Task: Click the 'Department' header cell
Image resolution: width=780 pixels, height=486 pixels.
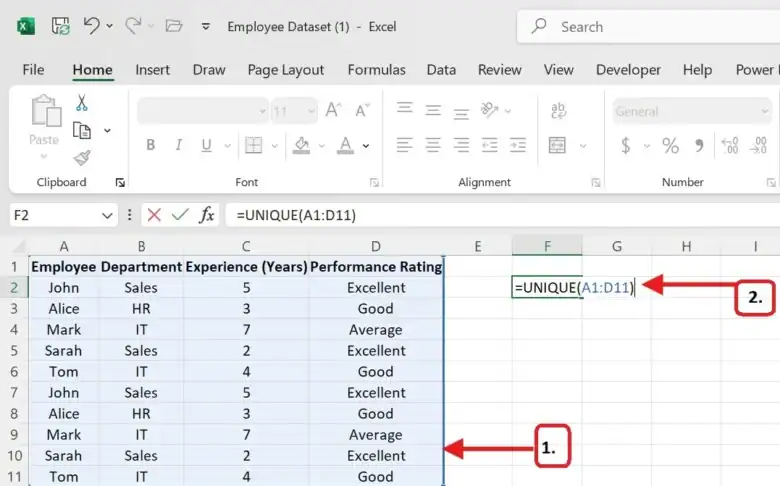Action: (x=141, y=267)
